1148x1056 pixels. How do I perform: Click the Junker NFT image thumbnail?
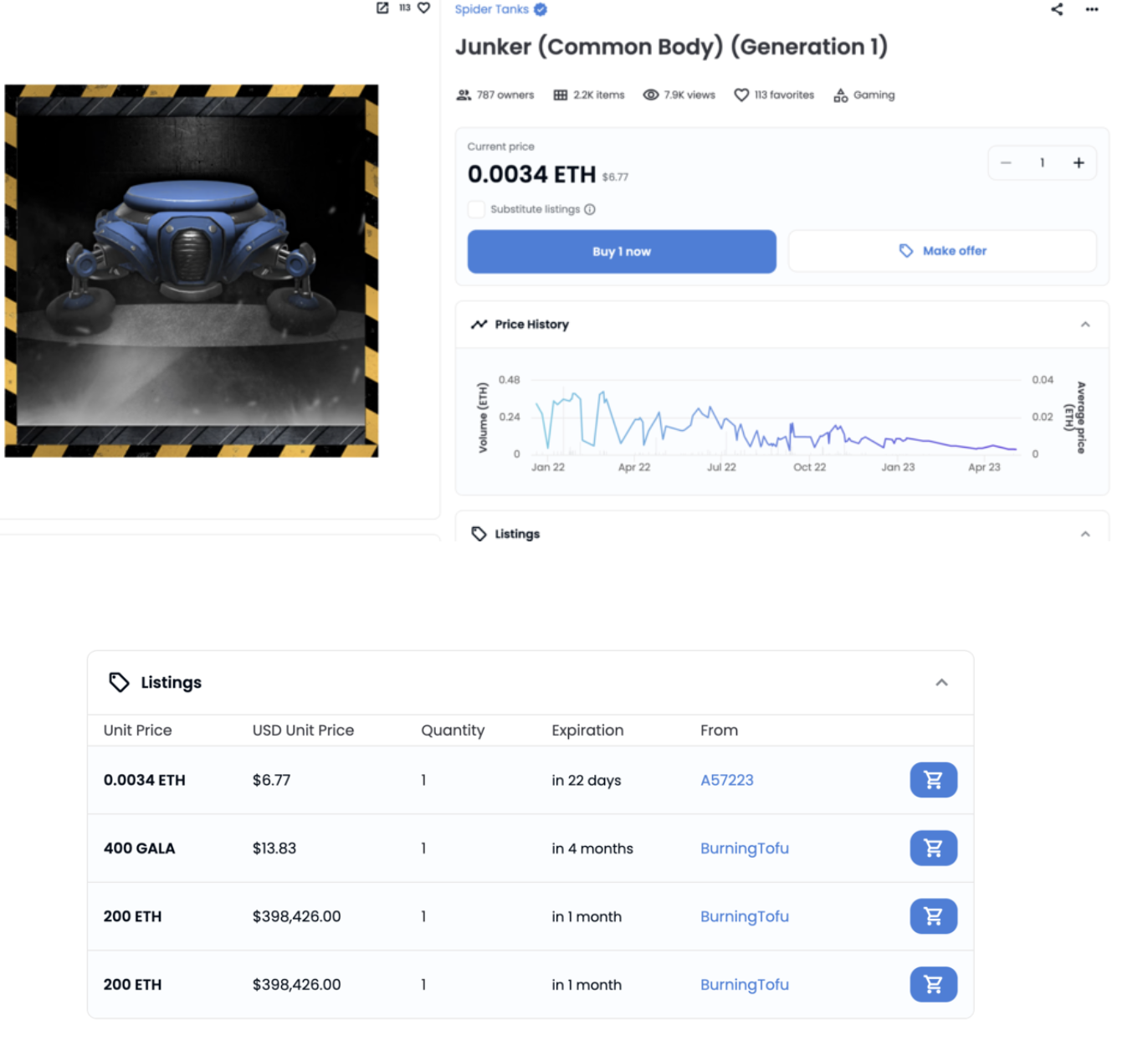[192, 271]
